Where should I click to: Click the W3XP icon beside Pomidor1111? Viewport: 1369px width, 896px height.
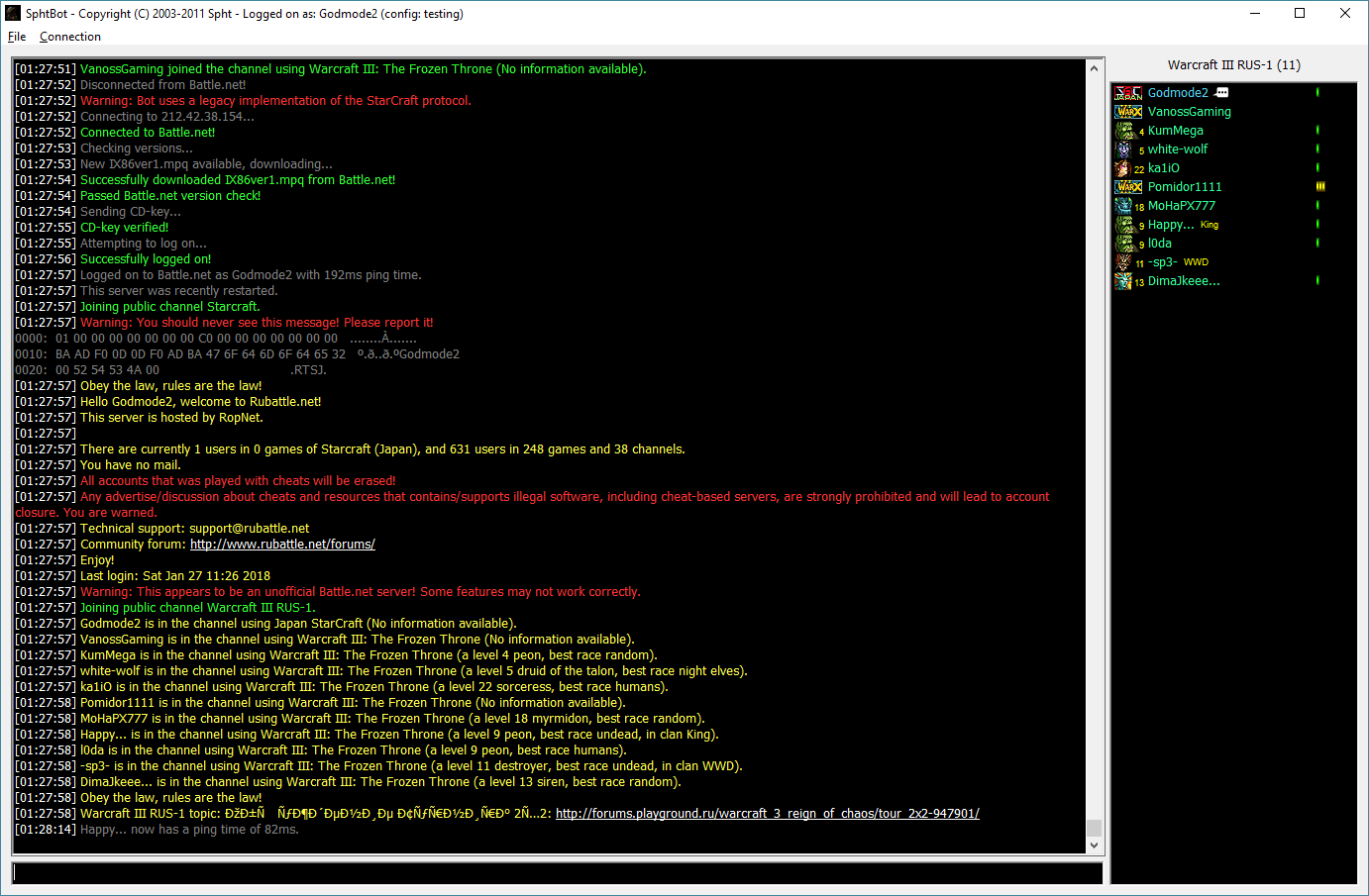(x=1128, y=187)
